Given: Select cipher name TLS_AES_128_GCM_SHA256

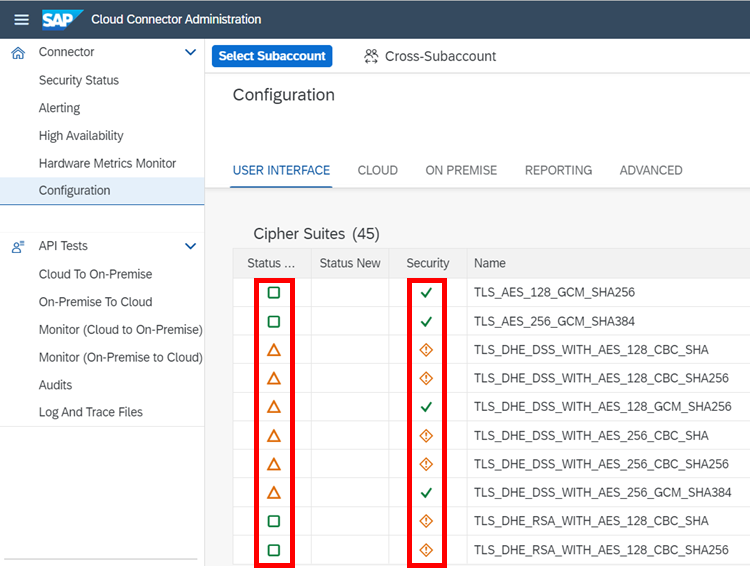Looking at the screenshot, I should (x=554, y=292).
